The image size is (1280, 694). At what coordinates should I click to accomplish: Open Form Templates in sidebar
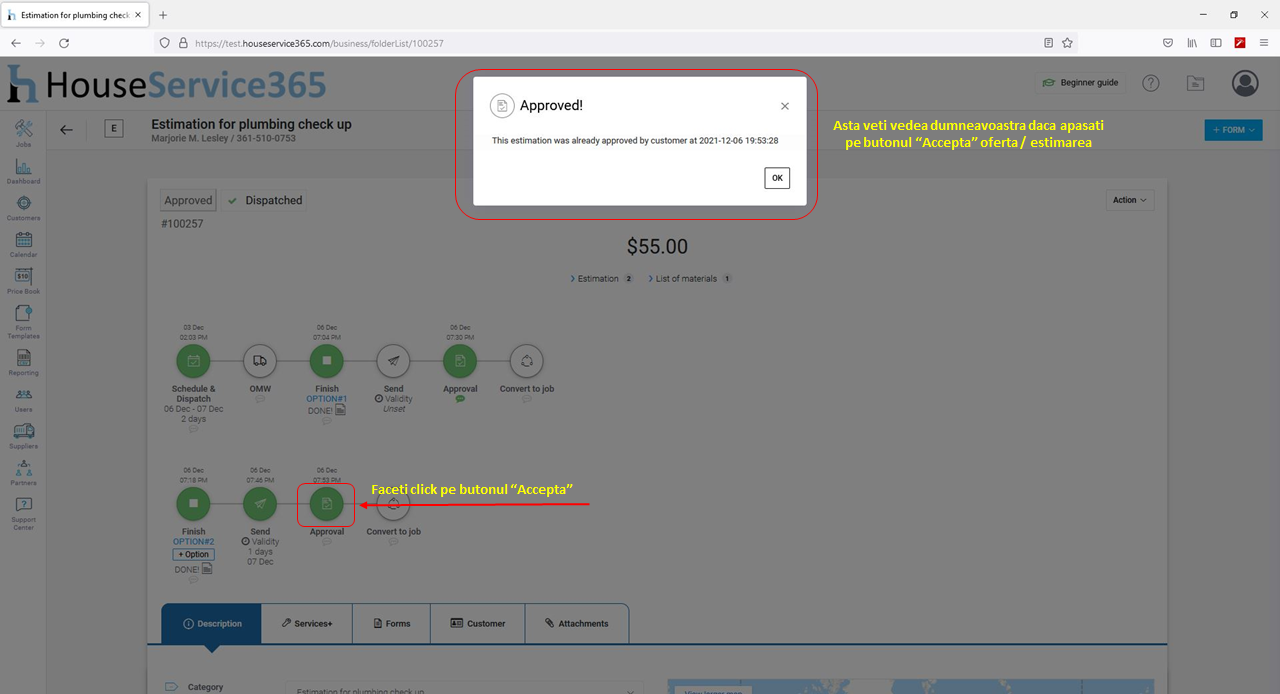tap(23, 322)
